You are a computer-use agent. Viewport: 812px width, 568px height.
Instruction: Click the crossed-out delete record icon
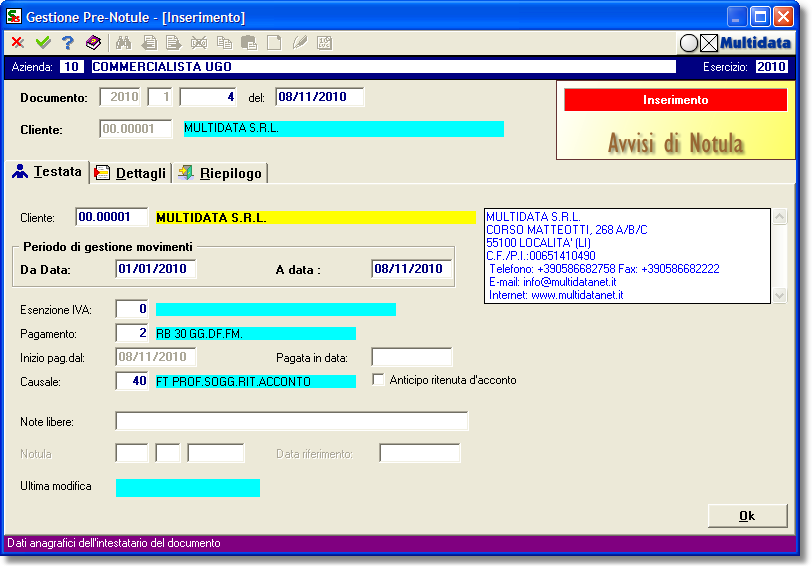(x=199, y=42)
